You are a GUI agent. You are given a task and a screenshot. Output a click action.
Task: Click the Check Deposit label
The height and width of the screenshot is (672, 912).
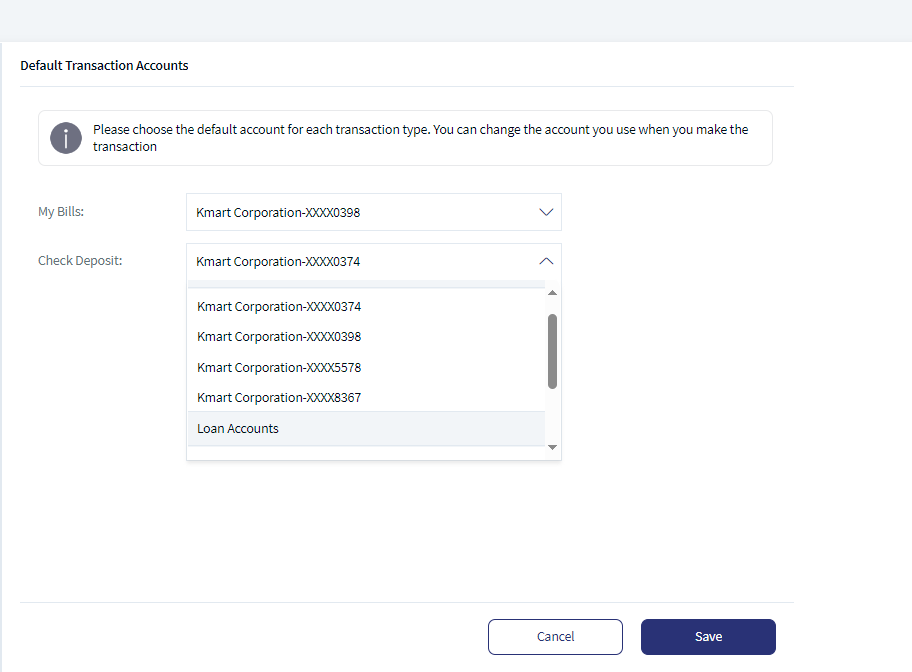click(80, 261)
